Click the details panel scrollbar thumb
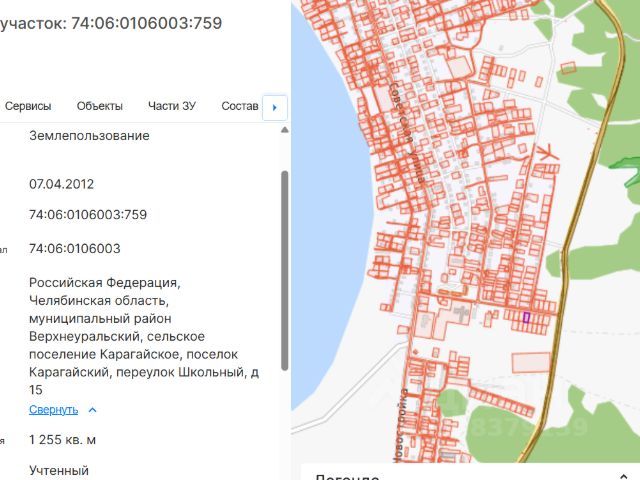 (285, 271)
